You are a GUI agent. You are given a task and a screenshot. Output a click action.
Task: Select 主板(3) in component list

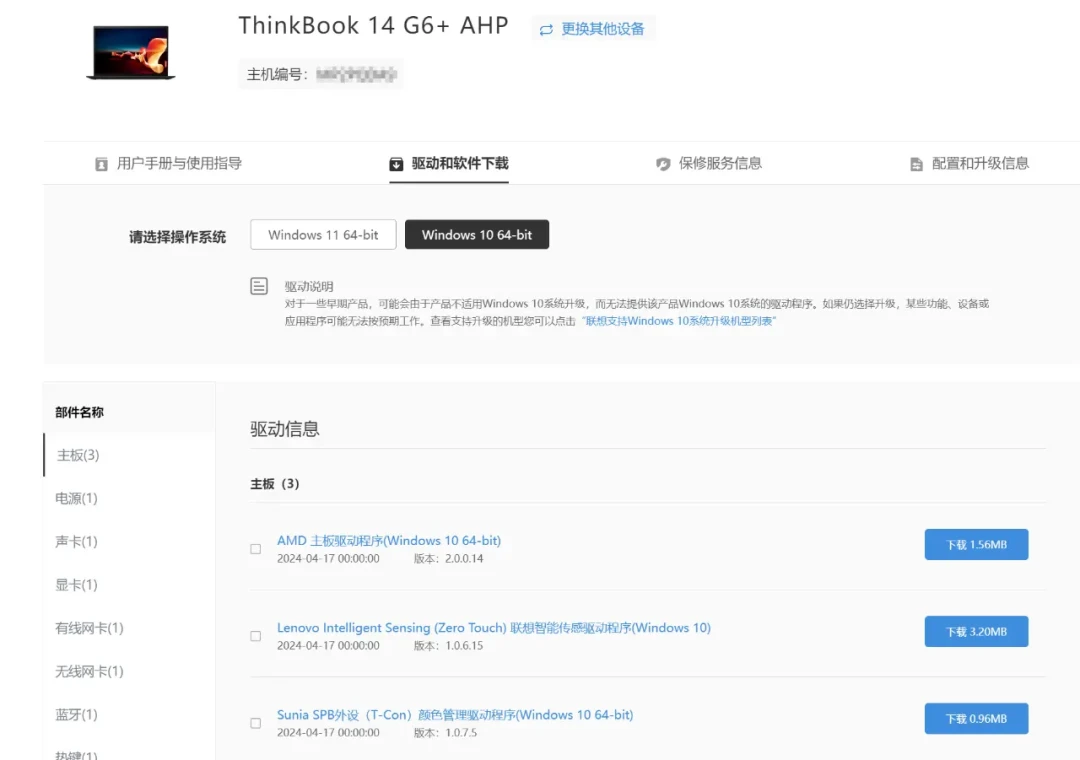pyautogui.click(x=78, y=455)
